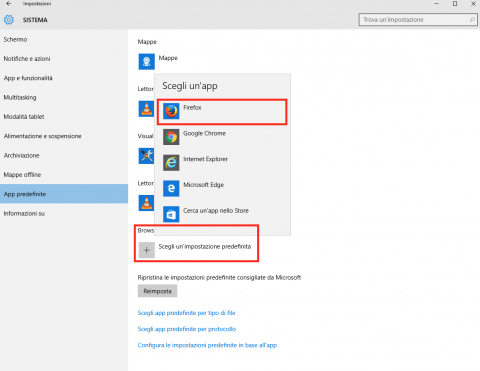Click the Reimposta button
Image resolution: width=480 pixels, height=371 pixels.
(157, 291)
